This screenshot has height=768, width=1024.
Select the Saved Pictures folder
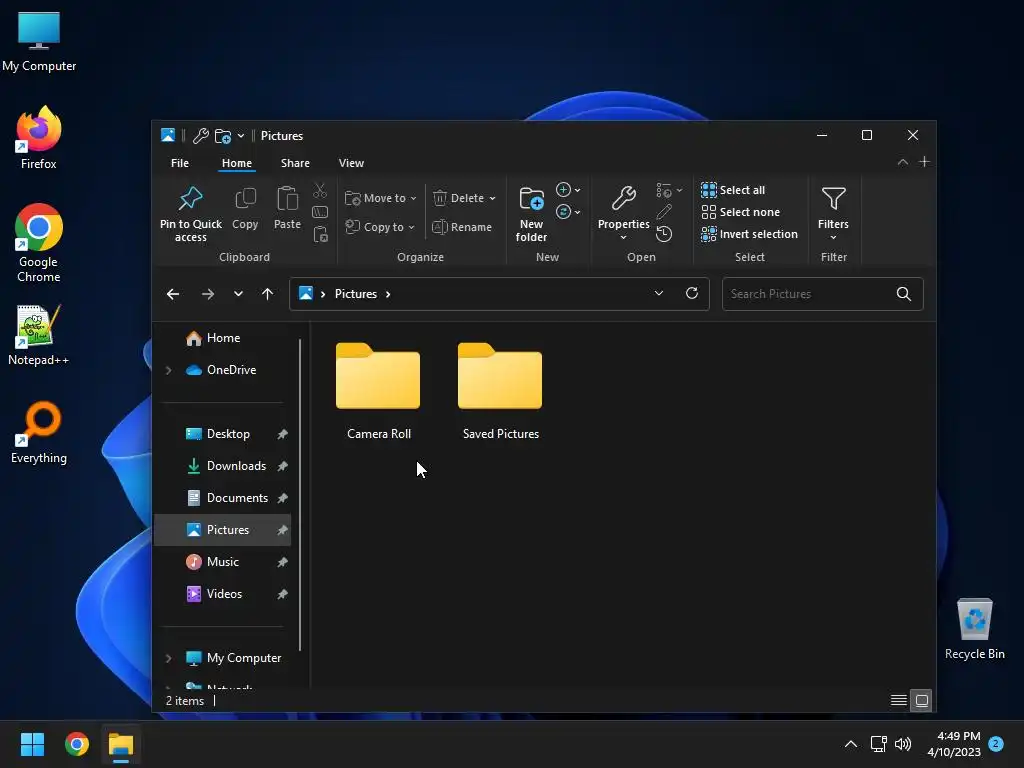pyautogui.click(x=500, y=391)
